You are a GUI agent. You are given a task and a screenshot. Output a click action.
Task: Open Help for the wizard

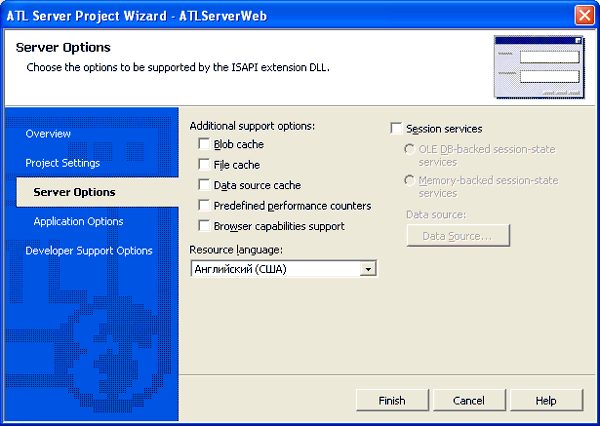[546, 400]
